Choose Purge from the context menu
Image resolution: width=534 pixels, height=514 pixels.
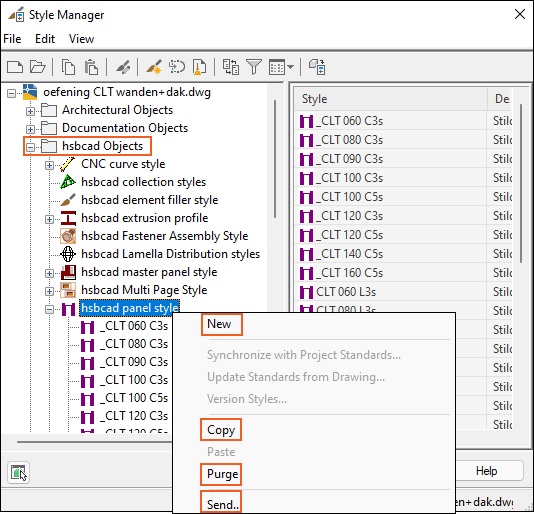click(222, 474)
